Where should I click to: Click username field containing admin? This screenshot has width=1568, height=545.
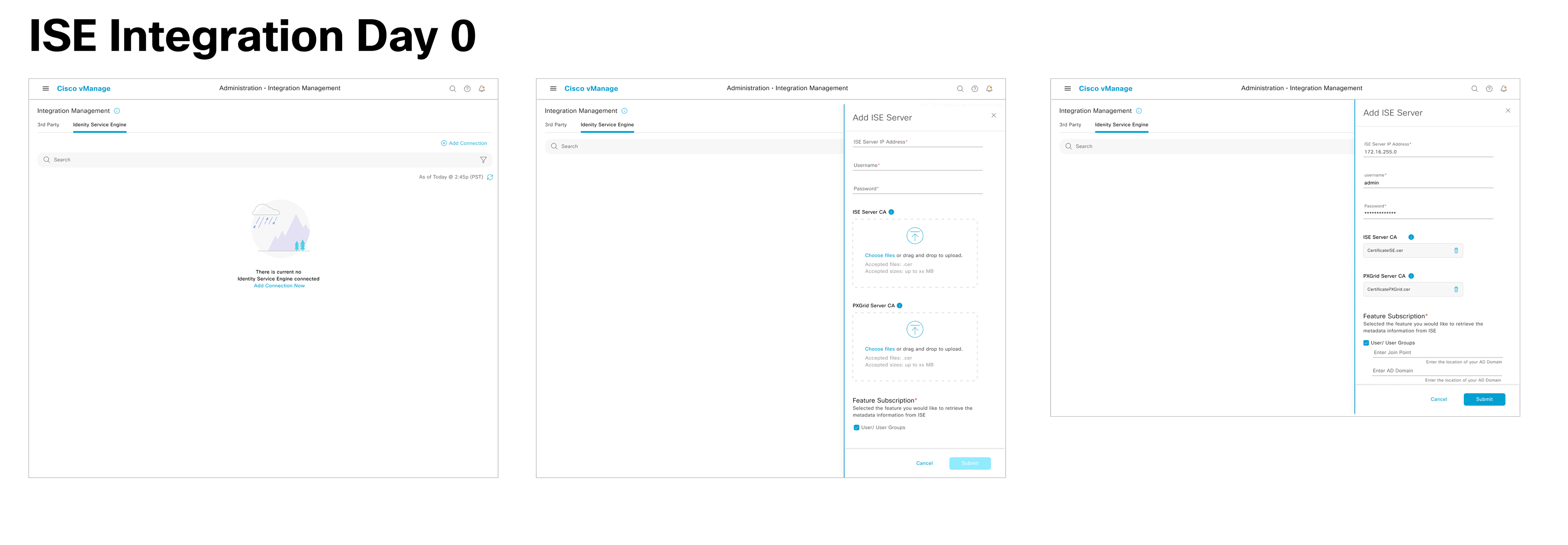[x=1428, y=180]
